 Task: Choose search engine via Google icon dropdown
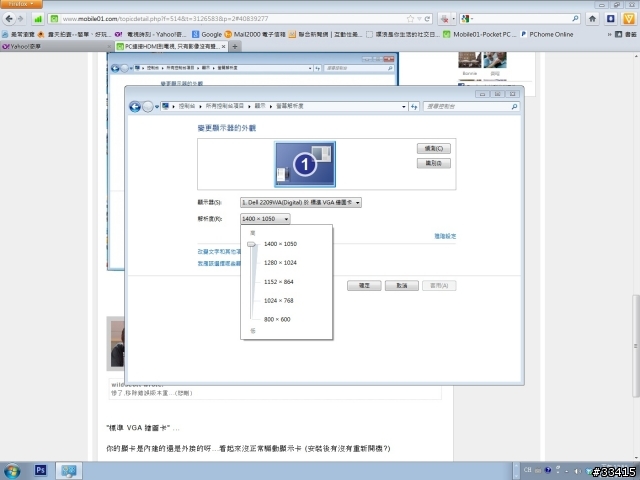pyautogui.click(x=466, y=19)
